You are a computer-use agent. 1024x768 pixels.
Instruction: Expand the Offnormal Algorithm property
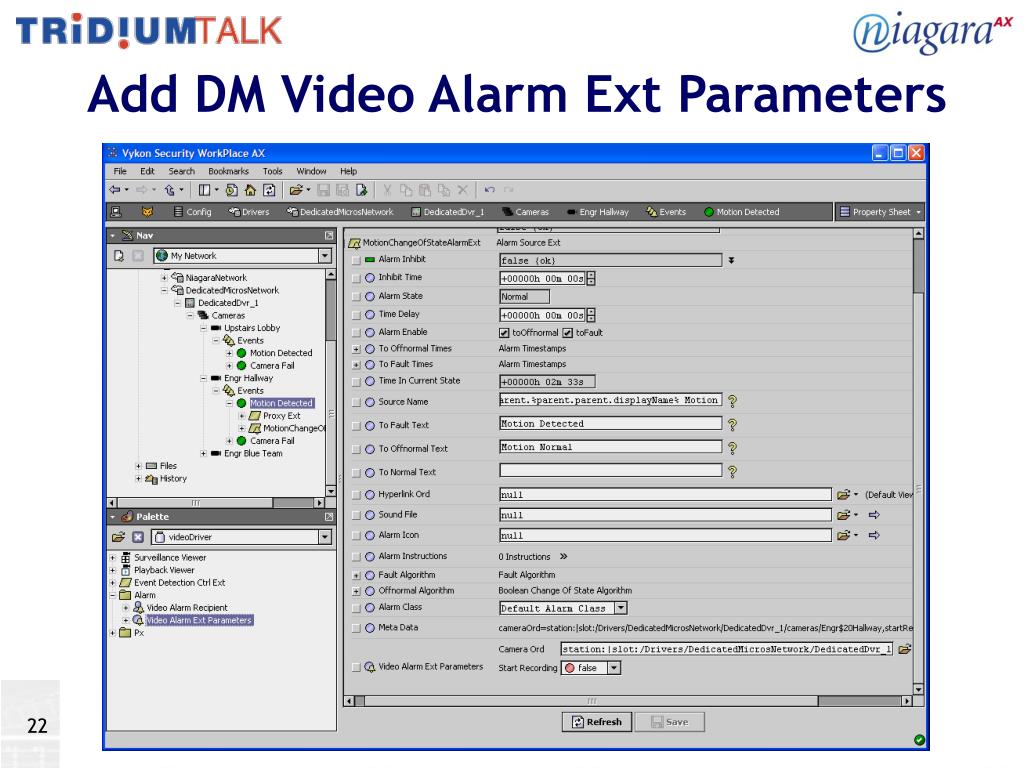(356, 592)
